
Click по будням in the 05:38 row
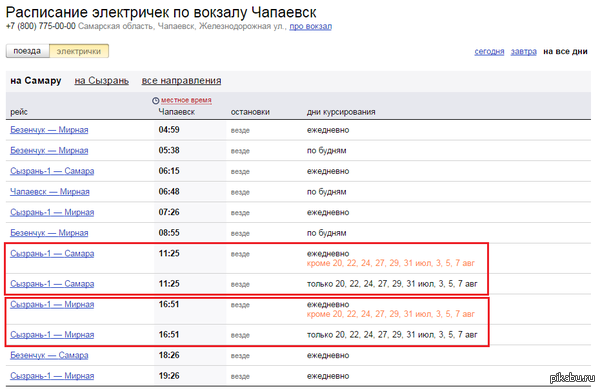[326, 151]
